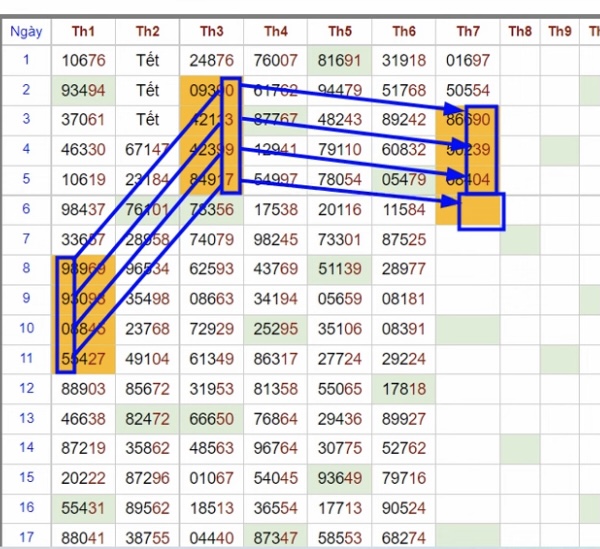The height and width of the screenshot is (549, 600).
Task: Select the 37061 cell
Action: (83, 120)
